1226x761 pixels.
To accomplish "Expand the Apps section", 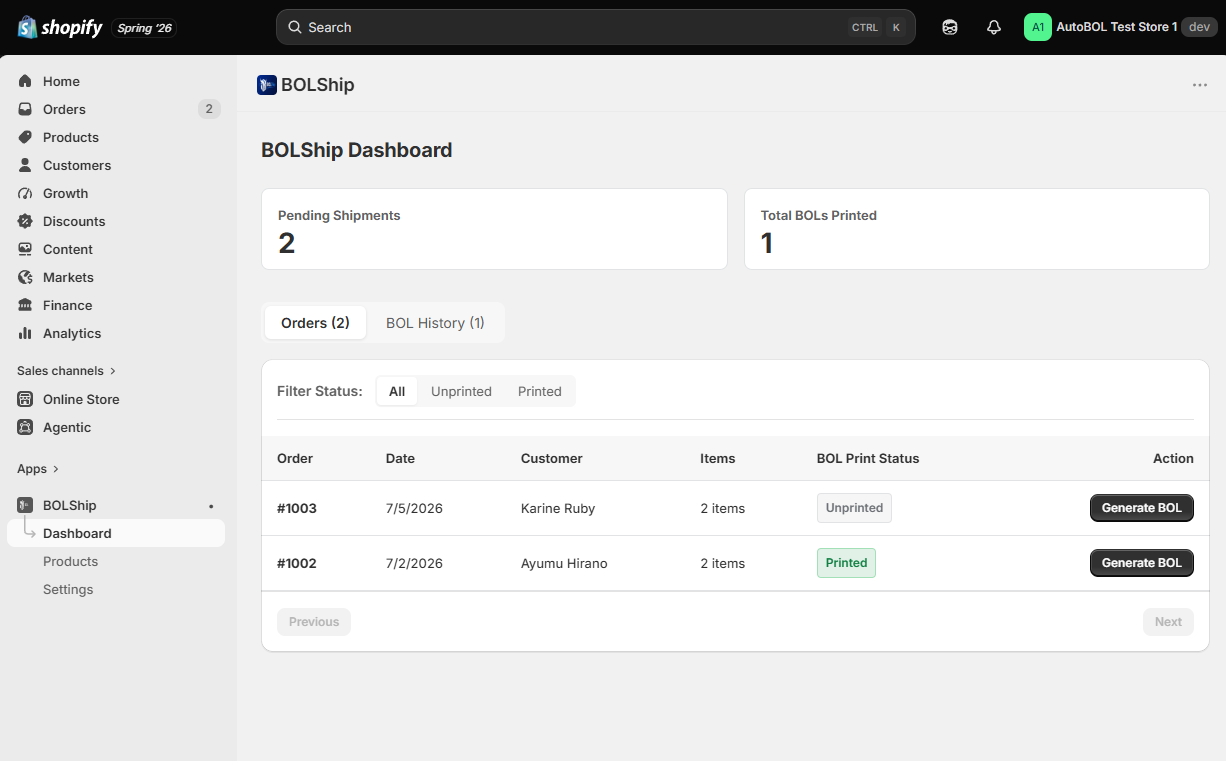I will click(38, 469).
